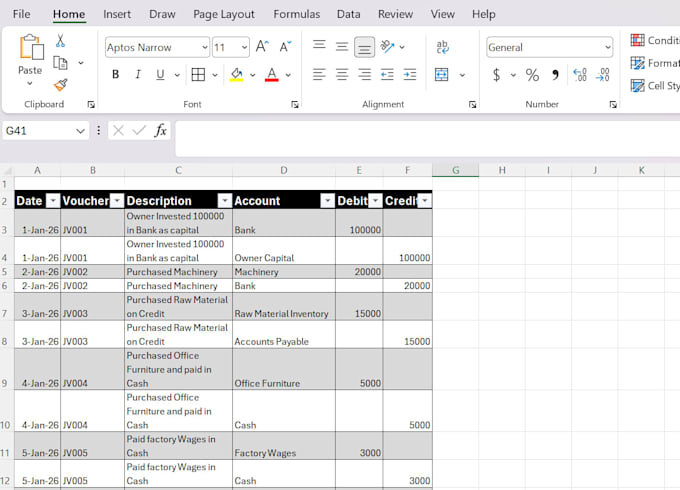
Task: Select the Raw Material Inventory cell
Action: 284,307
